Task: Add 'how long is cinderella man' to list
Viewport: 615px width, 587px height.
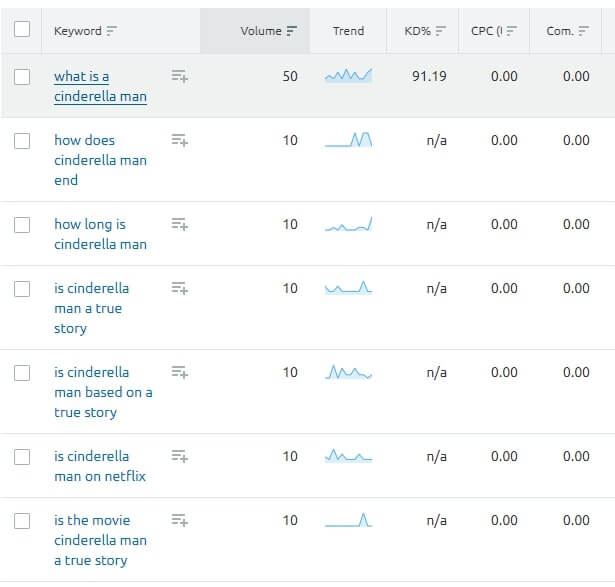Action: click(x=180, y=224)
